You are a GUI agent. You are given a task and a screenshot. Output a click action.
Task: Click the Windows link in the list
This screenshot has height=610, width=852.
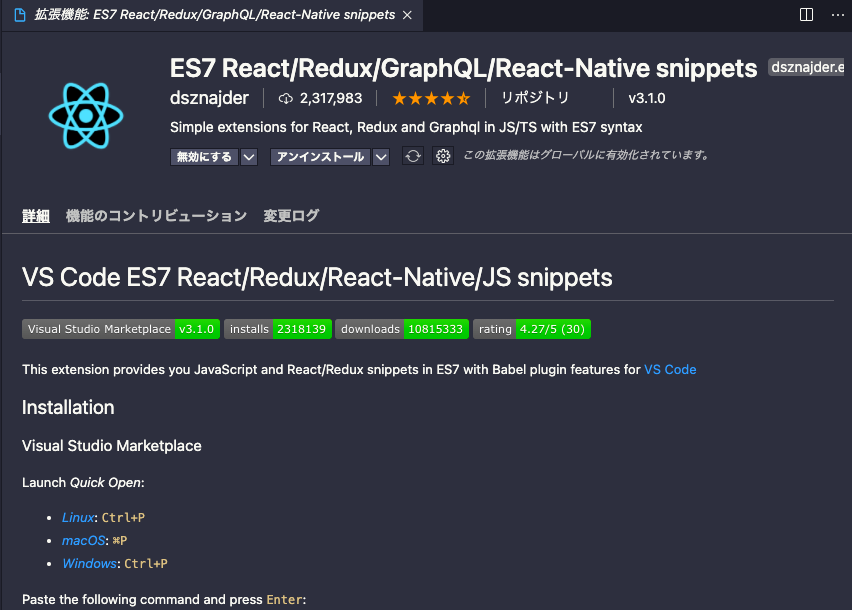[x=89, y=563]
